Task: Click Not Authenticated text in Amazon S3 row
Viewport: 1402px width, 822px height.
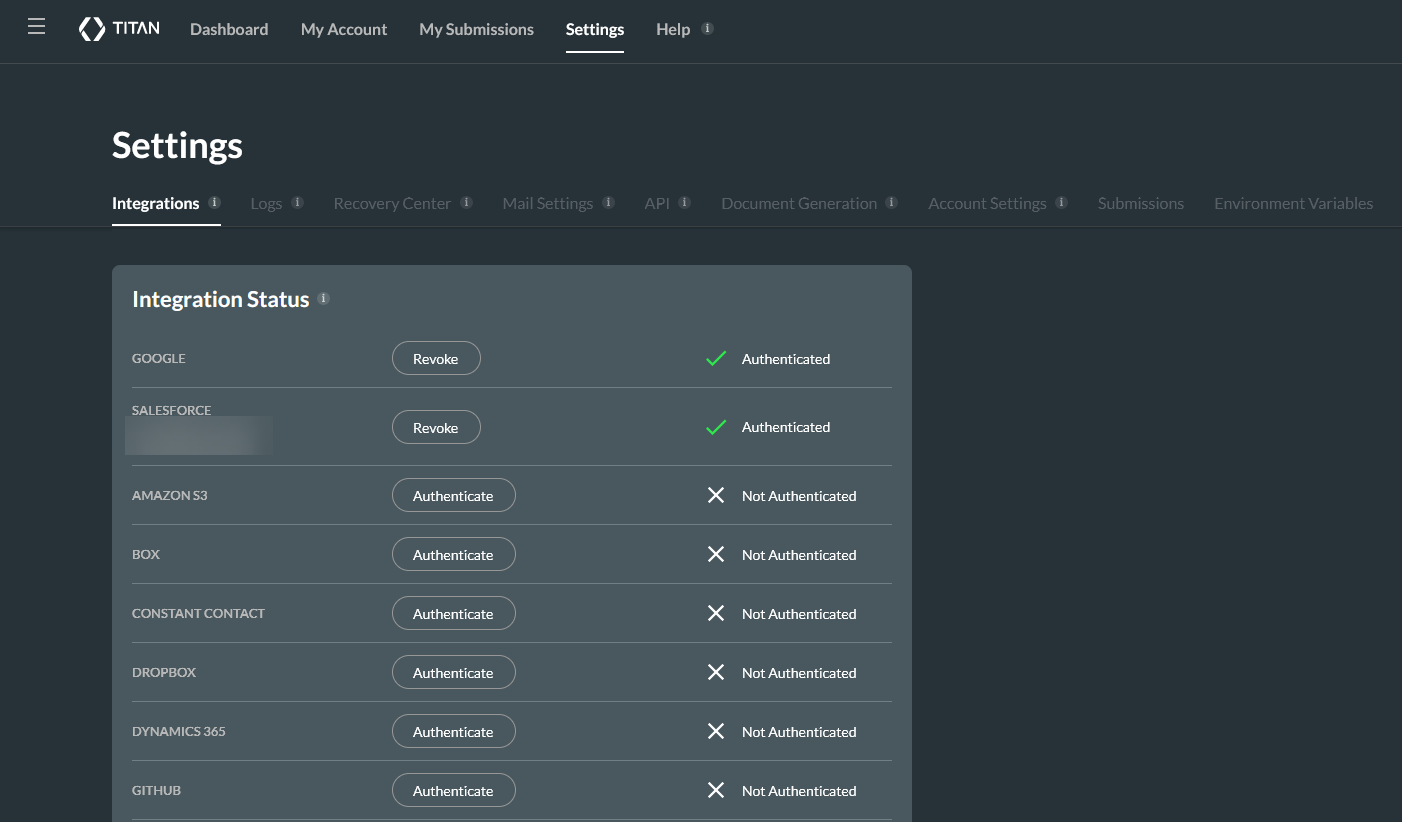Action: click(799, 495)
